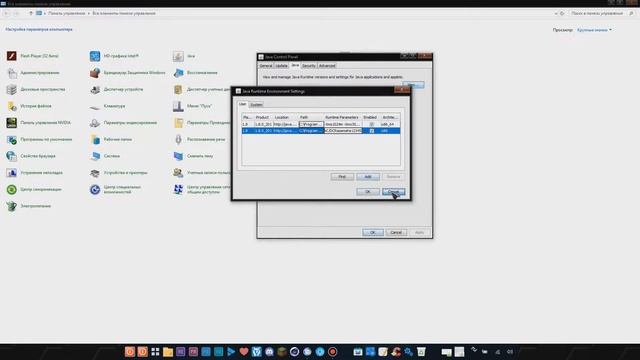Open the Java control panel item
This screenshot has width=640, height=360.
point(184,56)
